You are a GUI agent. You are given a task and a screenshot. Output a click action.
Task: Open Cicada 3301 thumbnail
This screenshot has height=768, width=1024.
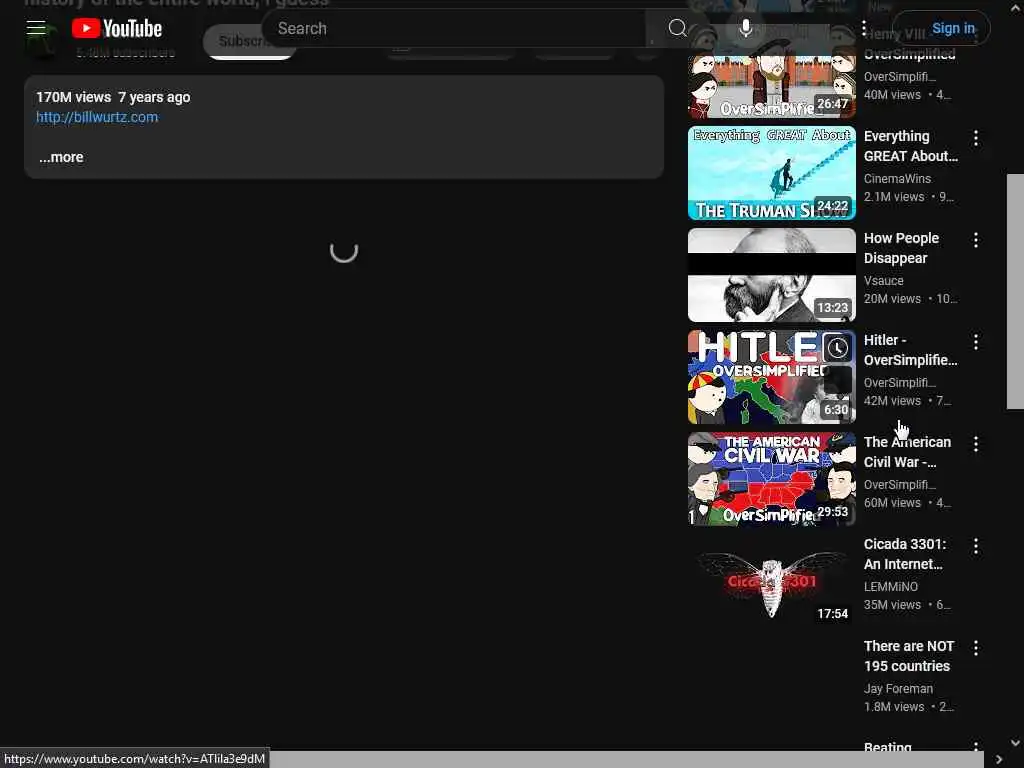pyautogui.click(x=771, y=581)
